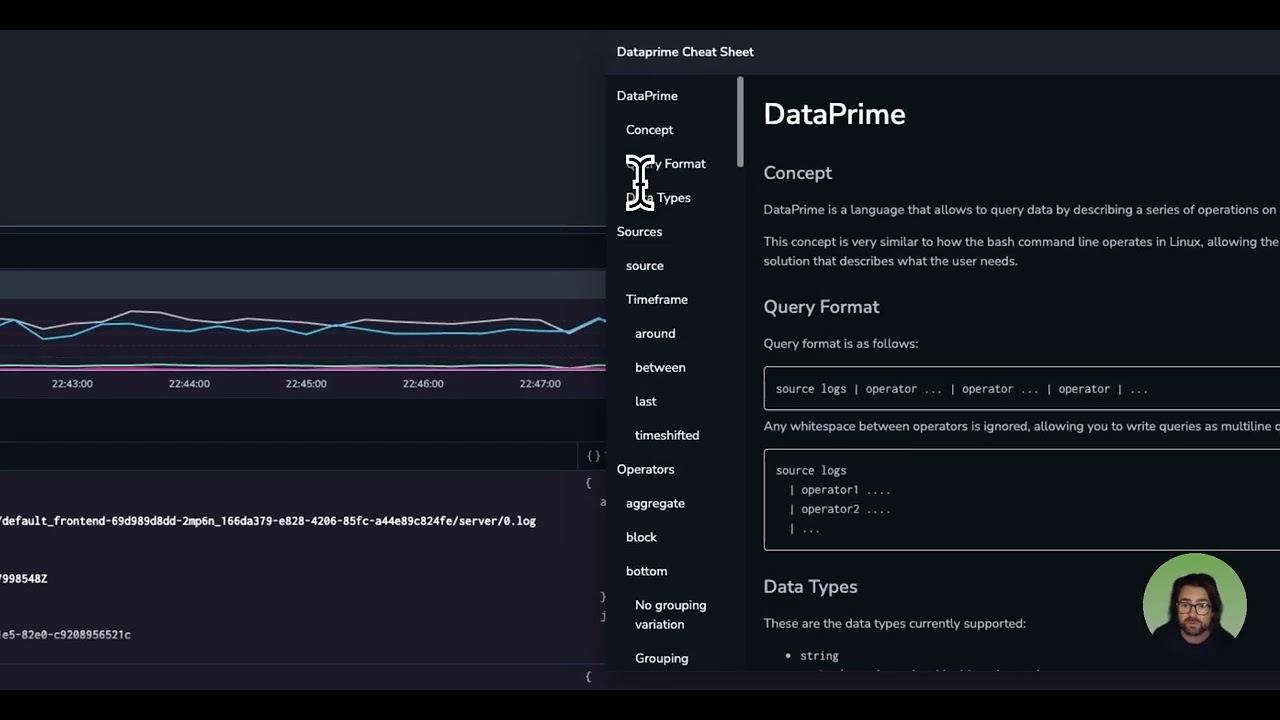Screen dimensions: 1280x720
Task: Click the 'string' data type bullet
Action: [x=819, y=656]
